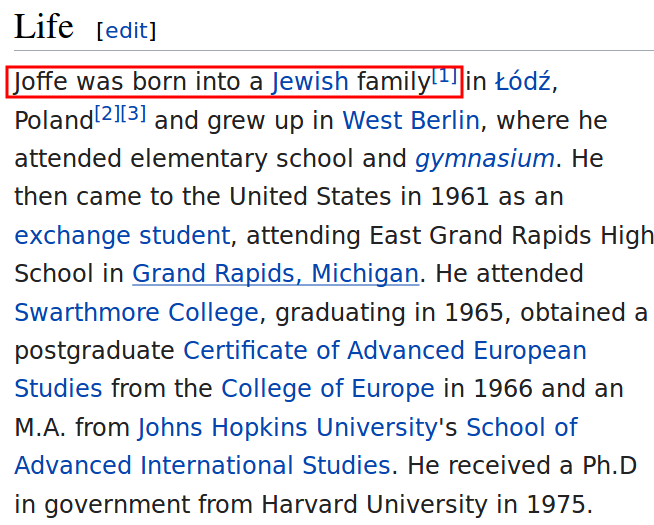Click the italic gymnasium link
654x525 pixels.
(x=484, y=159)
